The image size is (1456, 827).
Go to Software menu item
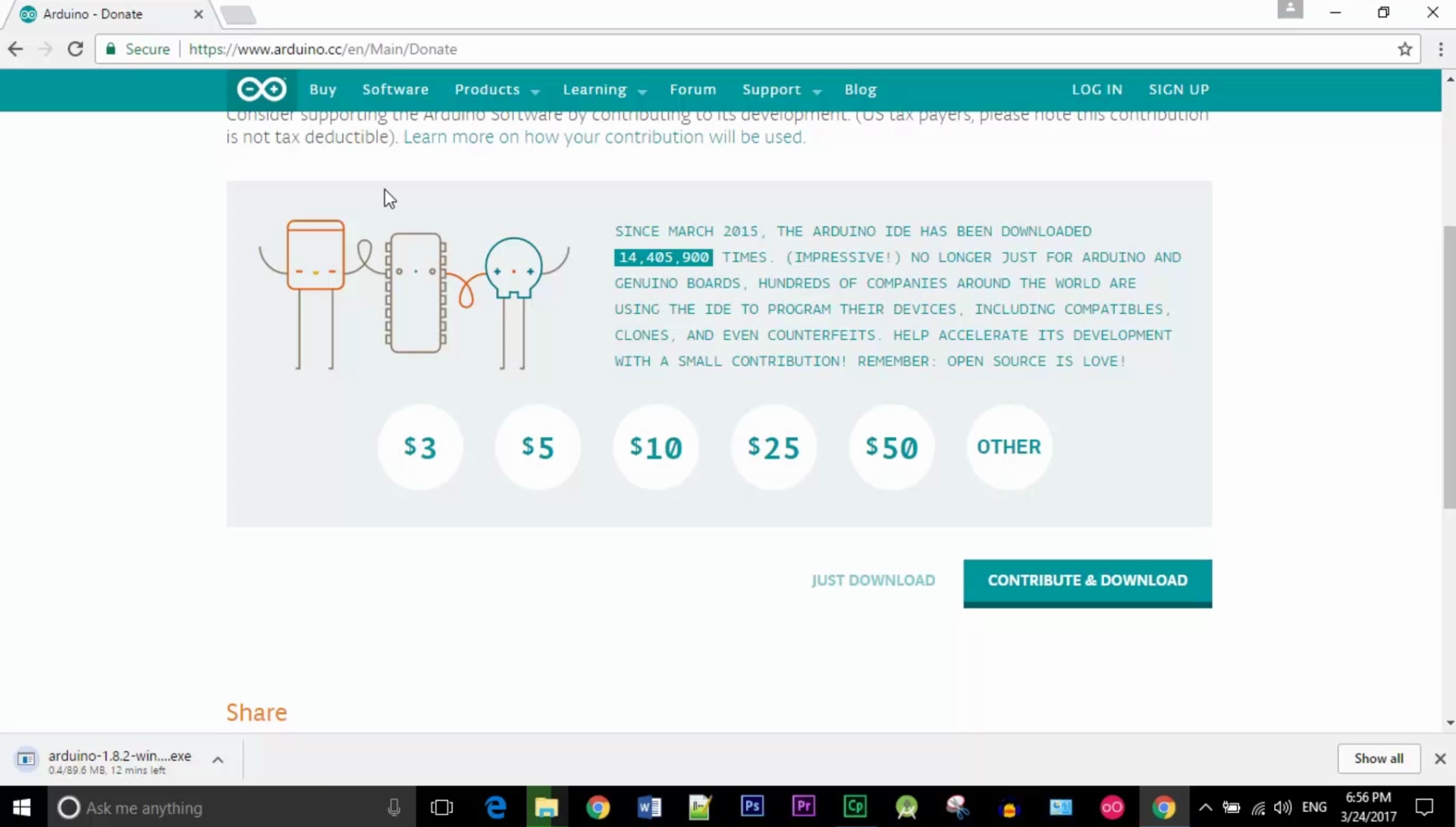[395, 90]
